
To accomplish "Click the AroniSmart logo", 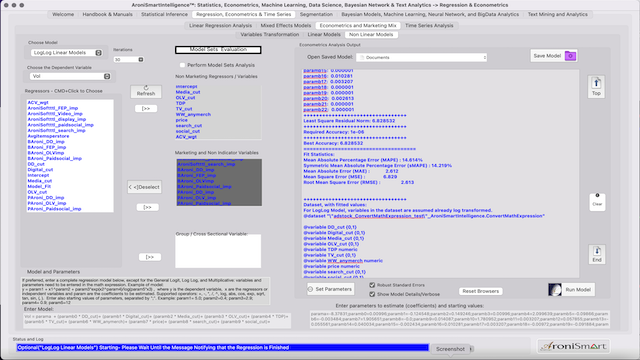I will pos(573,347).
